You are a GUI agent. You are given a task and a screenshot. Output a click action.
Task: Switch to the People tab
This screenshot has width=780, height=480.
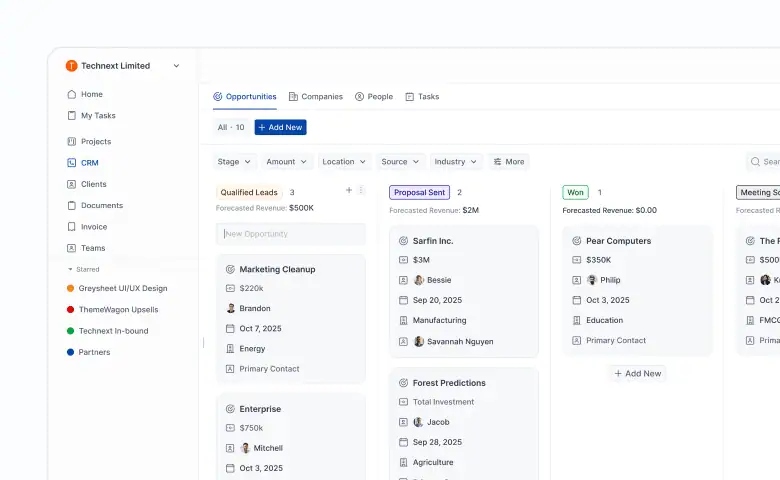(374, 97)
